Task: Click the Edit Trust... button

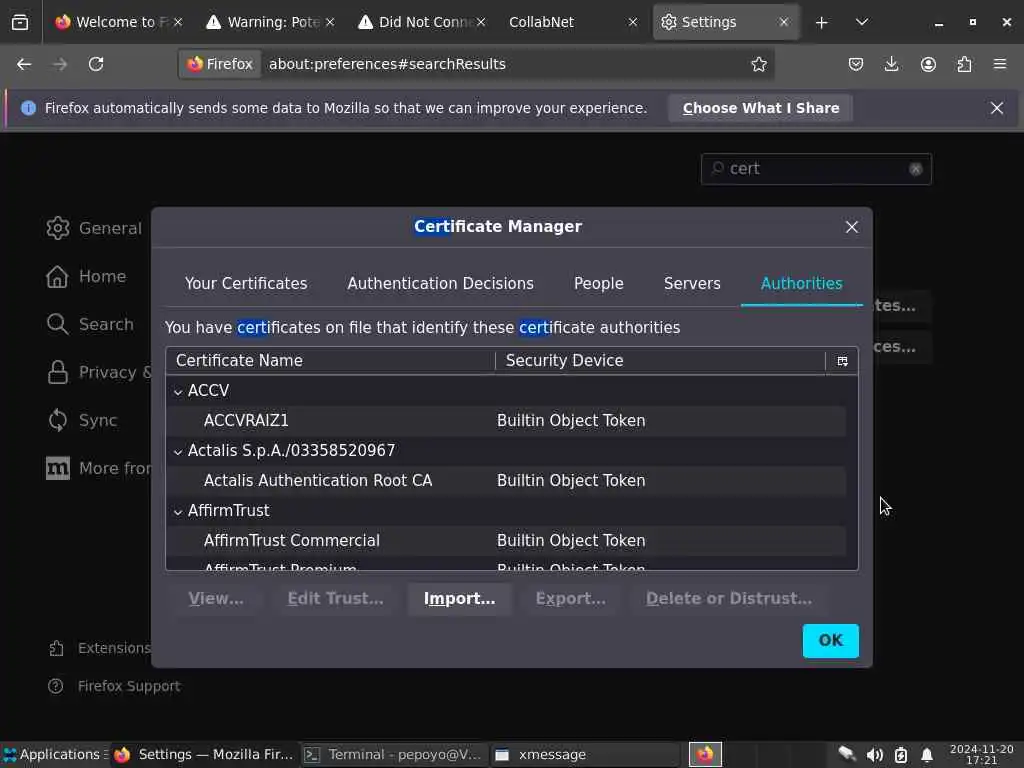Action: point(335,599)
